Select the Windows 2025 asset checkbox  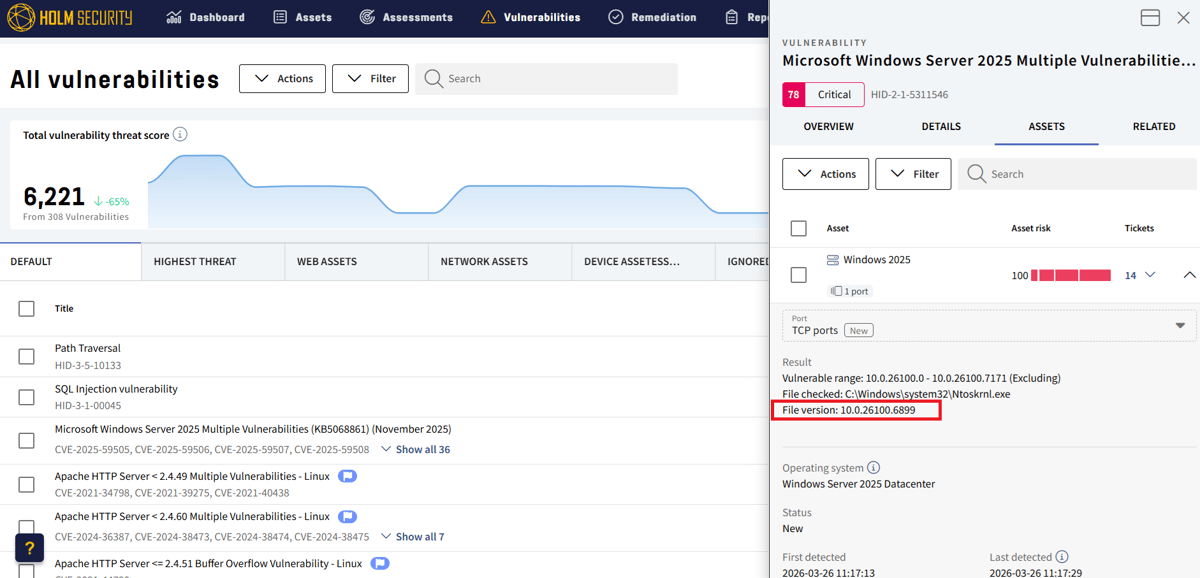point(798,275)
